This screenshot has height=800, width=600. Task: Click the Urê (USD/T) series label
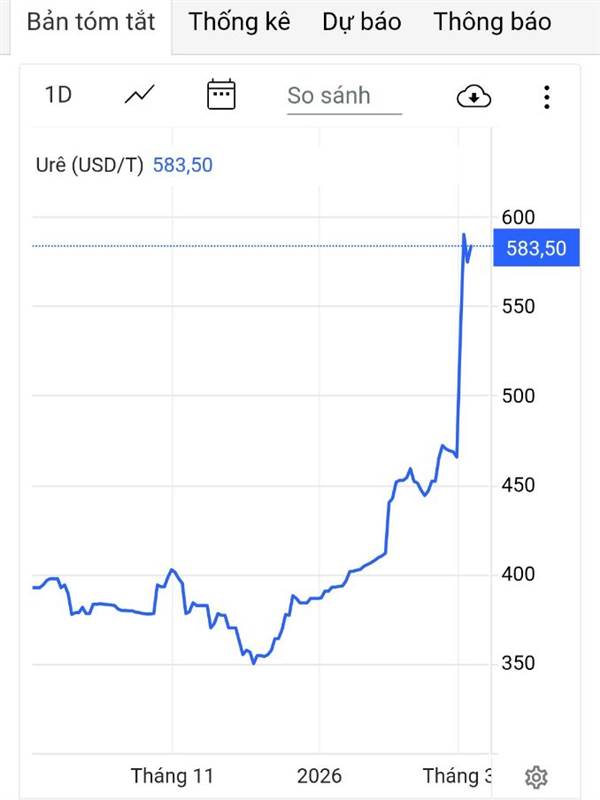88,165
